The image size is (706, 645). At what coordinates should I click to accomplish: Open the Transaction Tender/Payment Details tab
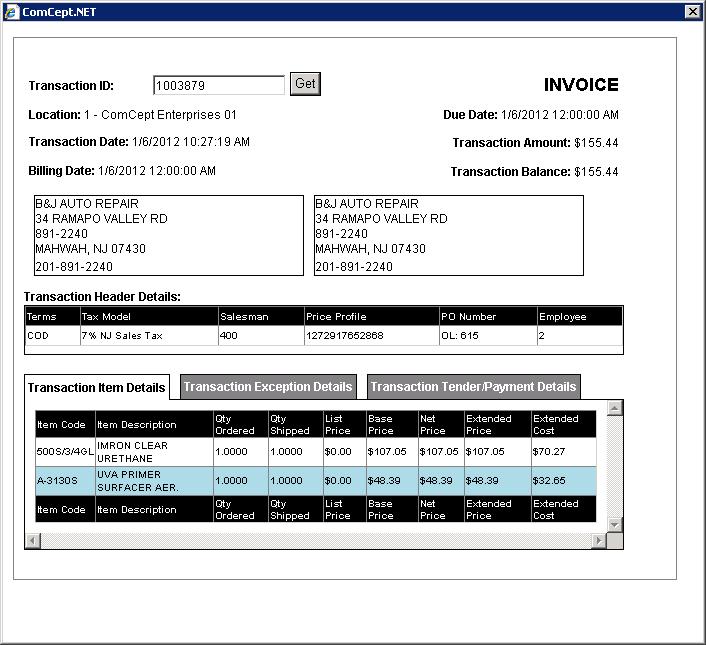(473, 387)
